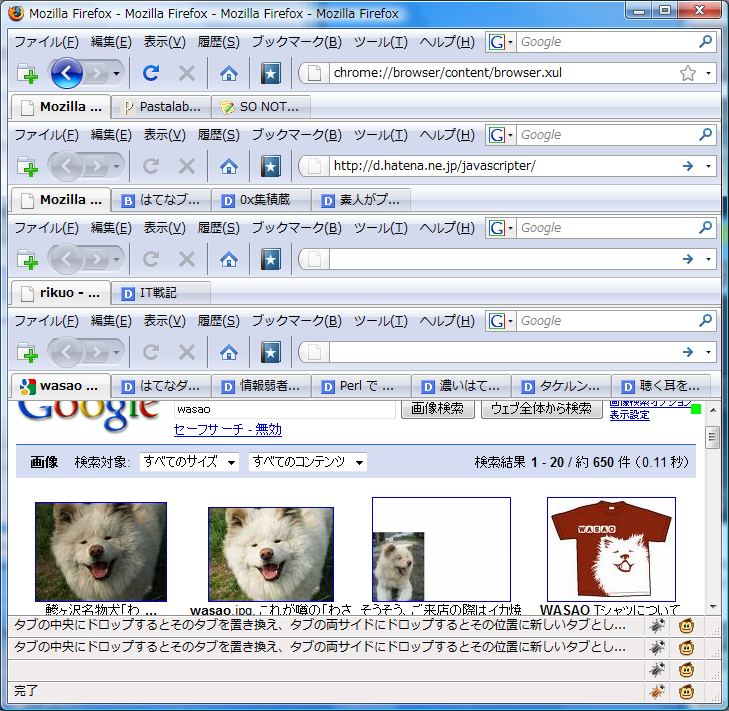This screenshot has width=729, height=711.
Task: Open the 情報弱者... tab
Action: click(x=261, y=386)
